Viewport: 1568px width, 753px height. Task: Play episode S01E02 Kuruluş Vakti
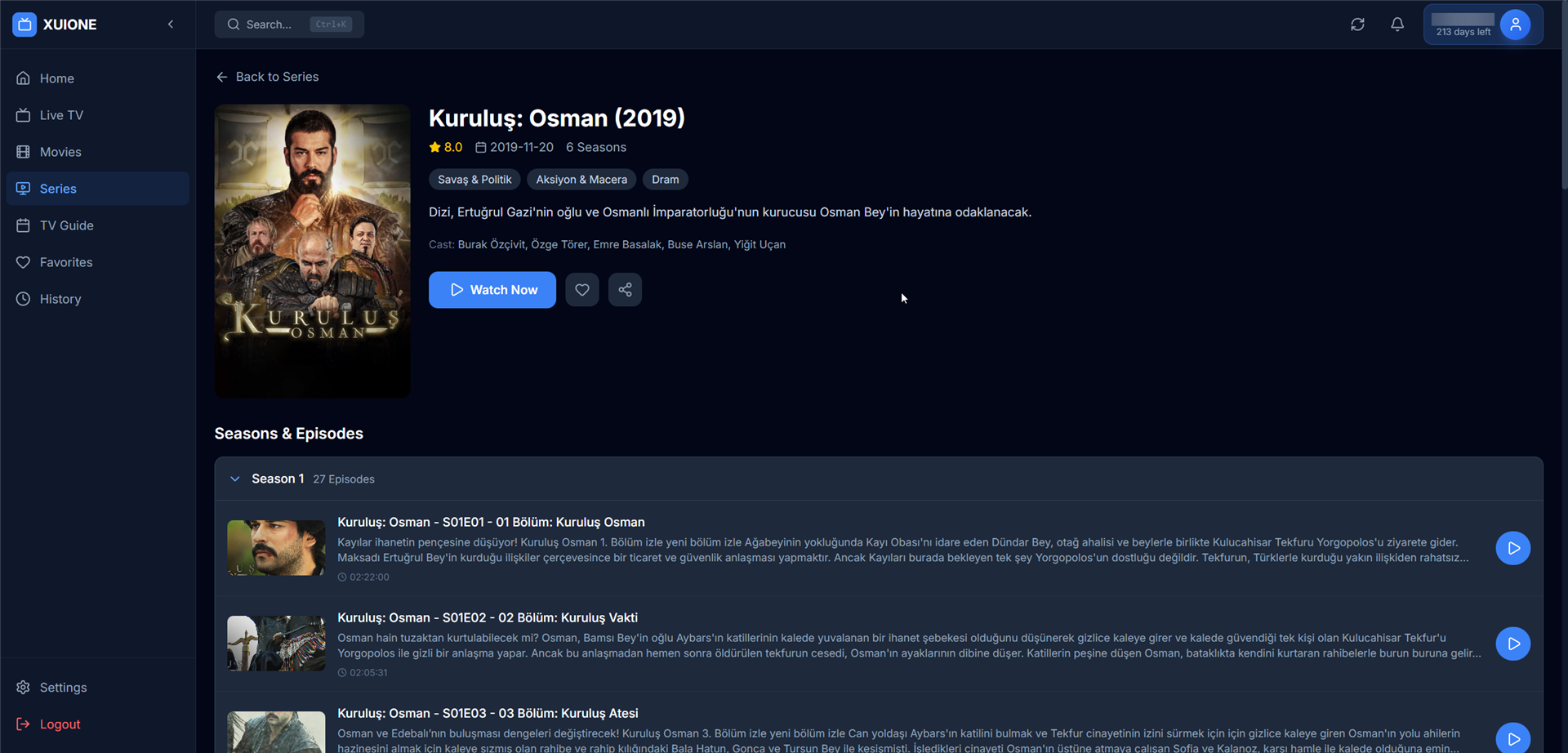click(x=1512, y=644)
